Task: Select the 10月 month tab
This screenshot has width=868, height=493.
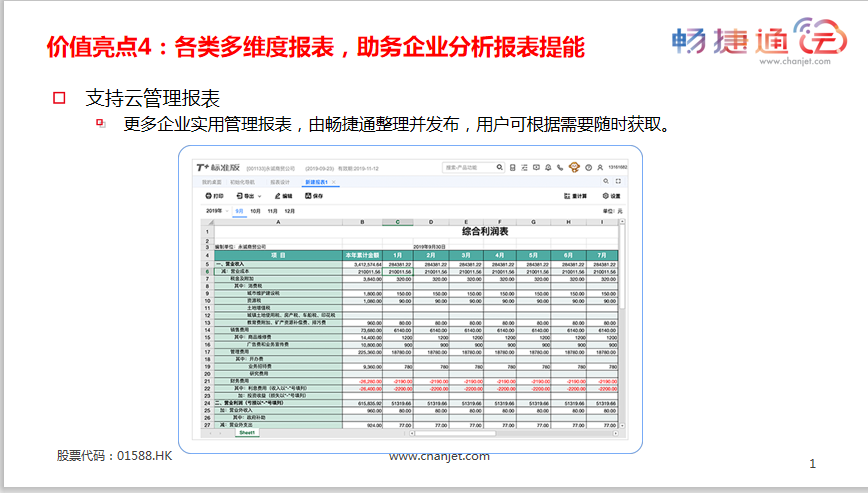Action: 255,211
